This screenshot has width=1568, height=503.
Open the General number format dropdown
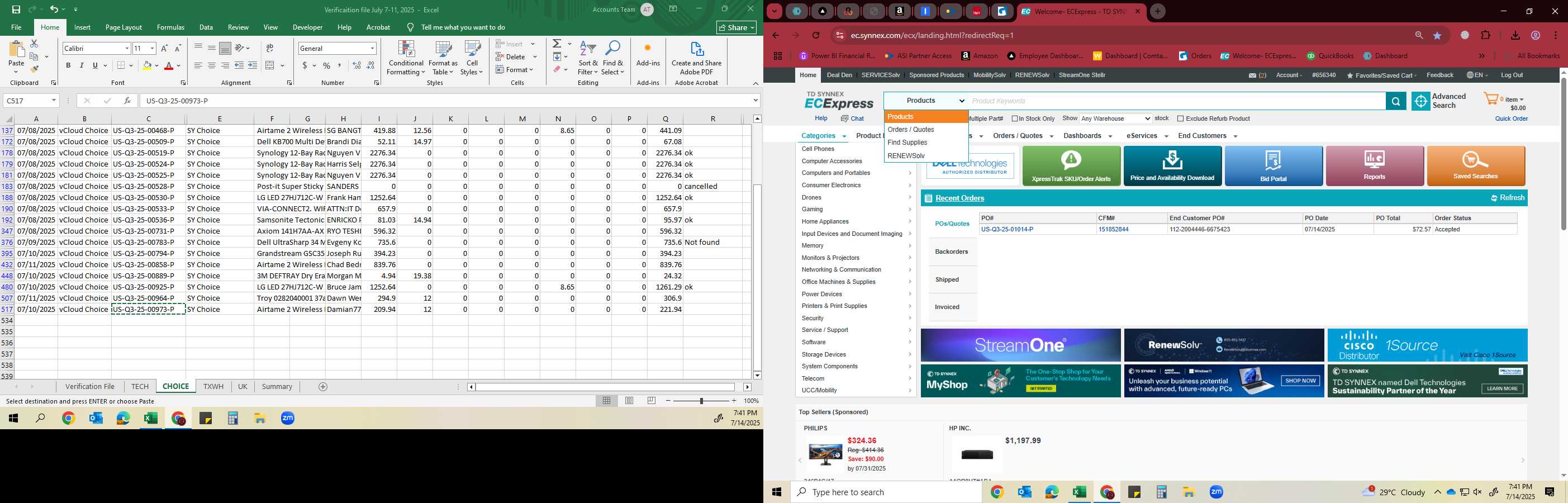(x=372, y=48)
